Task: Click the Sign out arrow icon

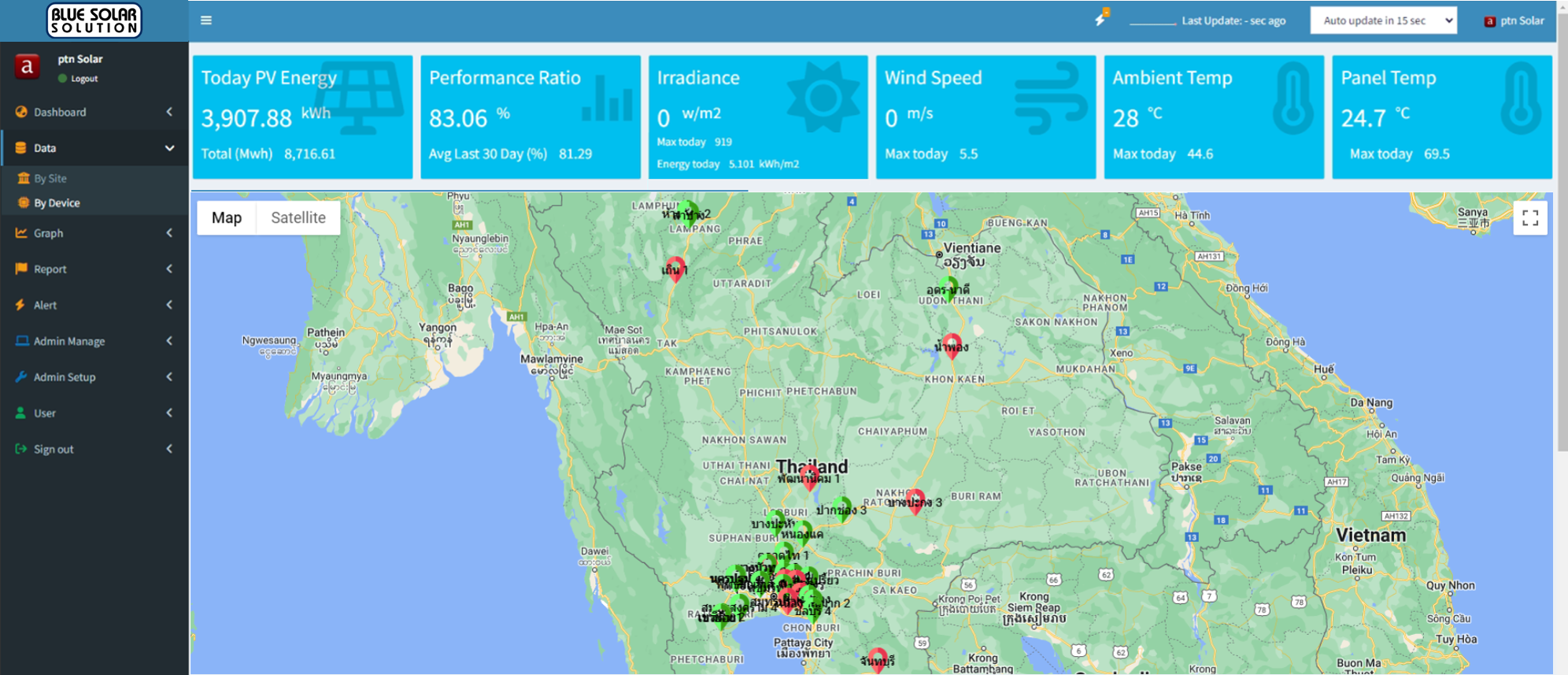Action: 21,449
